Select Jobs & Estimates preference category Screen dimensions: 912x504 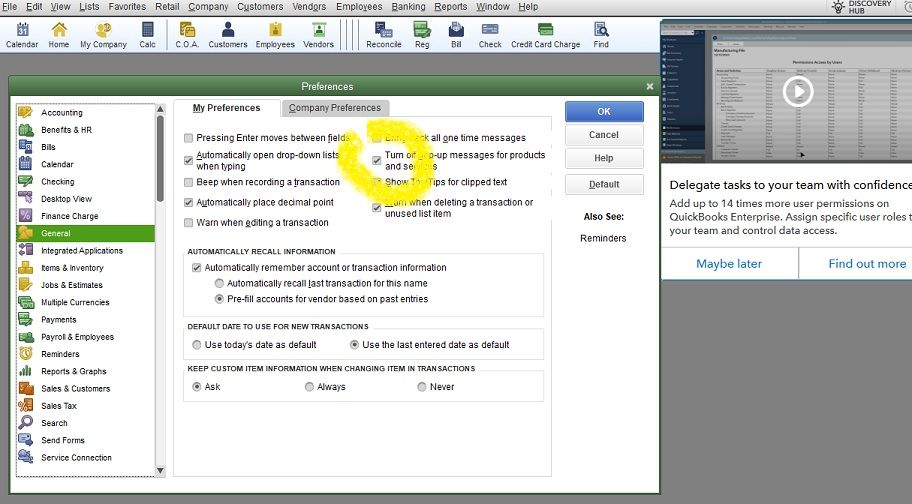pyautogui.click(x=86, y=285)
